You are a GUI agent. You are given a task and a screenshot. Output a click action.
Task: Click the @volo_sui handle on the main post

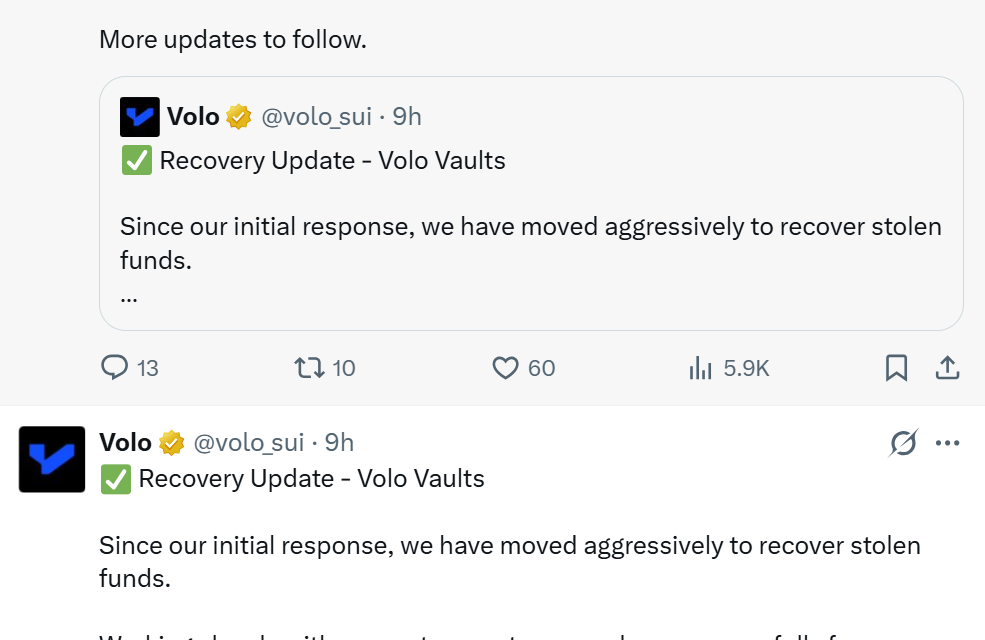250,442
